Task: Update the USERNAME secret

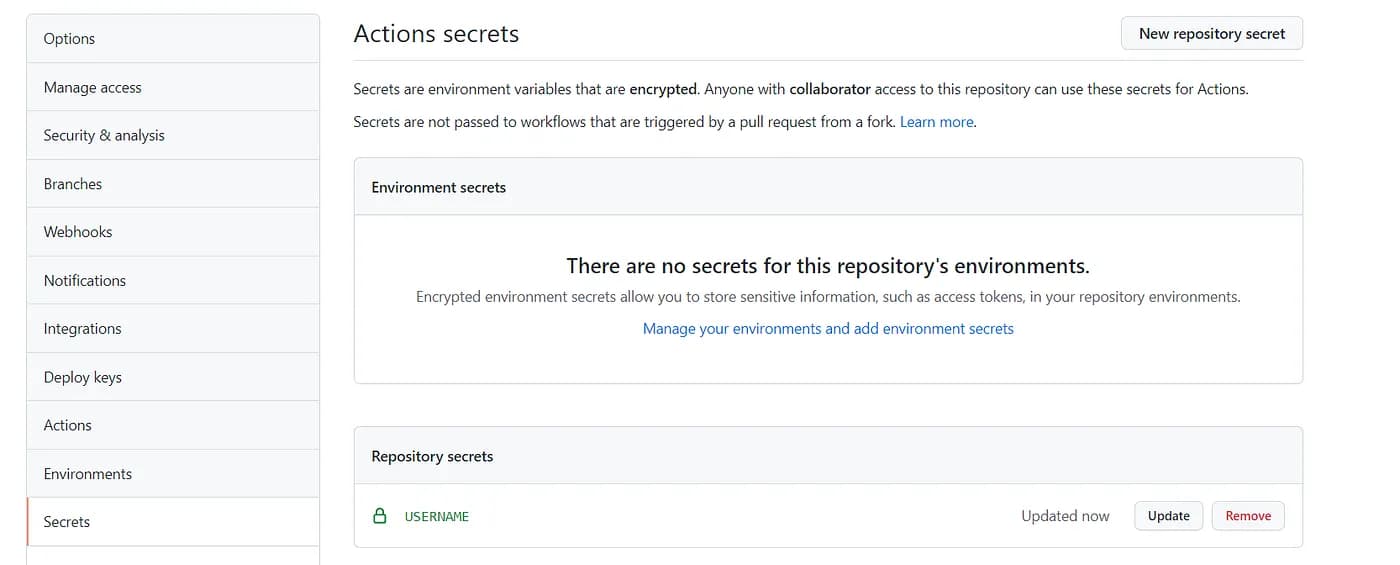Action: 1168,516
